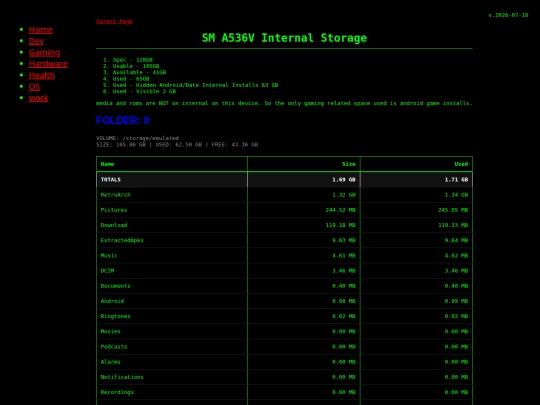Click the Usable - 105GB list item

click(x=136, y=66)
